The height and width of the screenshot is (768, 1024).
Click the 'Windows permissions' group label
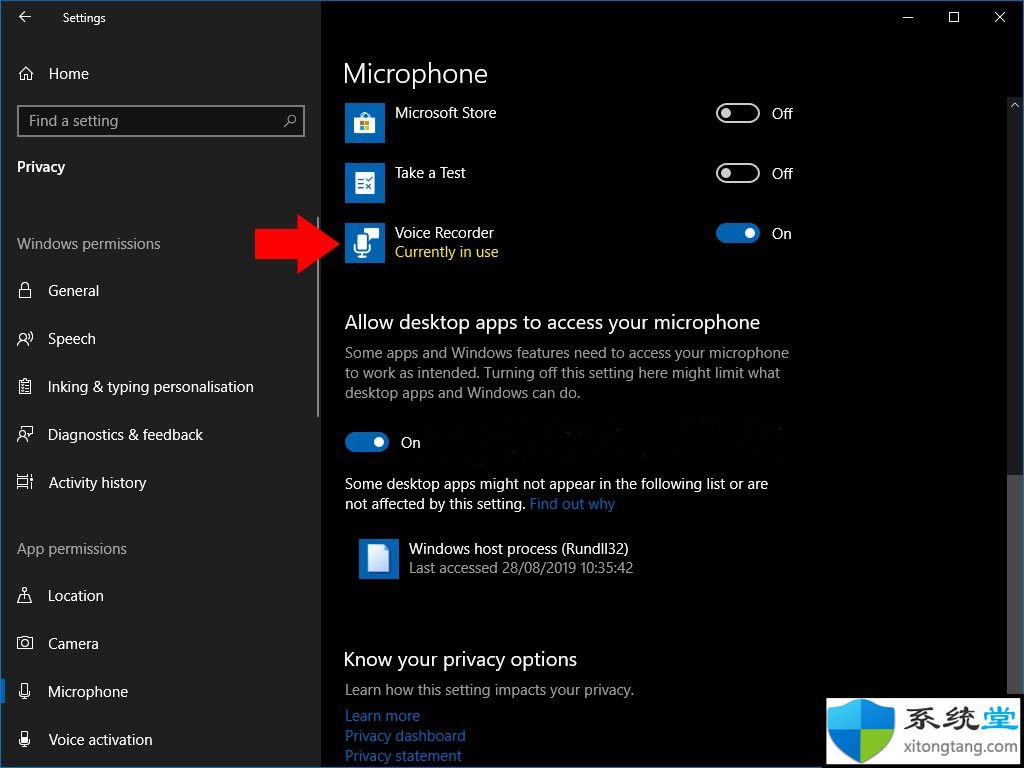pos(89,244)
